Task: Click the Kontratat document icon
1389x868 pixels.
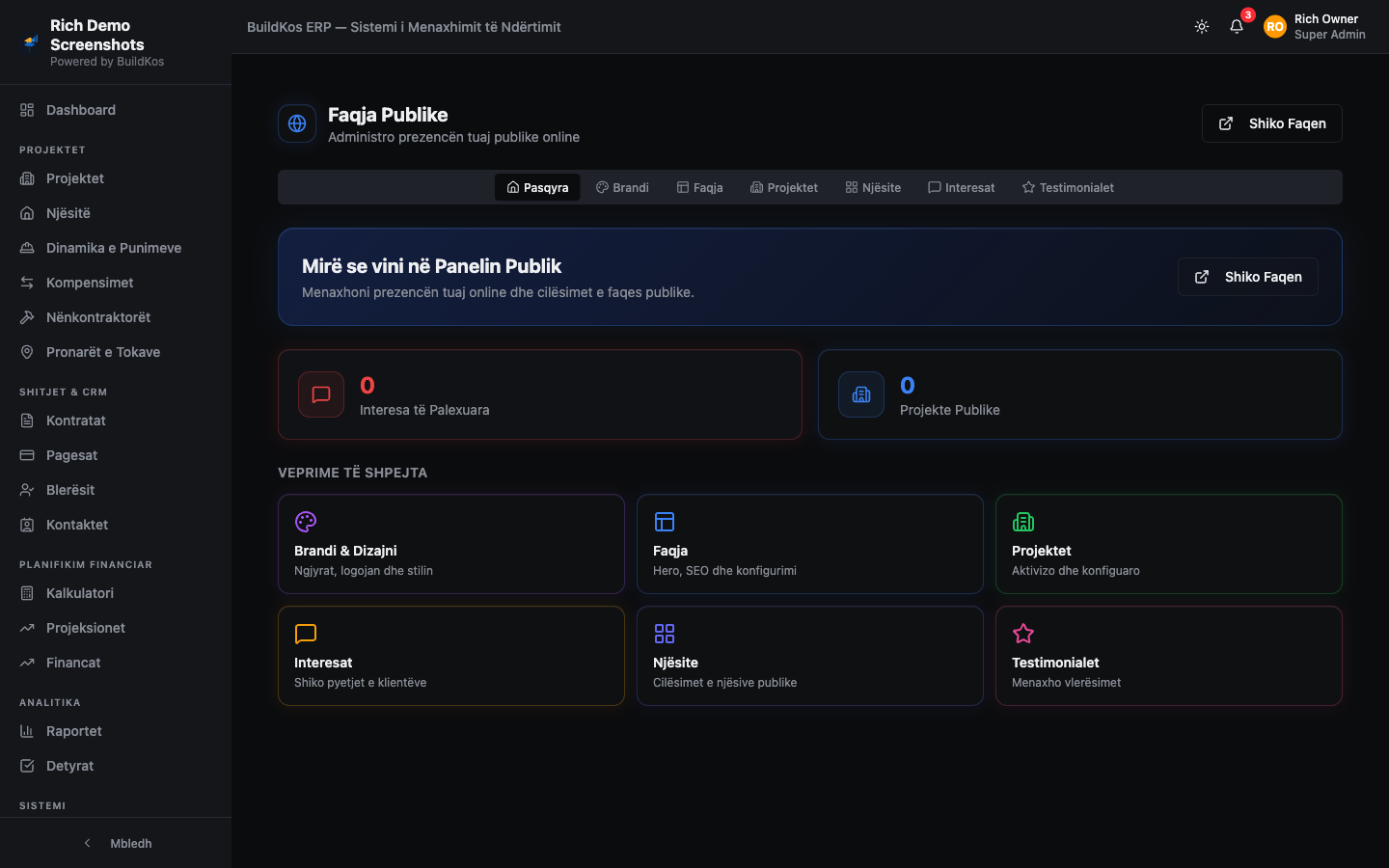Action: [27, 420]
